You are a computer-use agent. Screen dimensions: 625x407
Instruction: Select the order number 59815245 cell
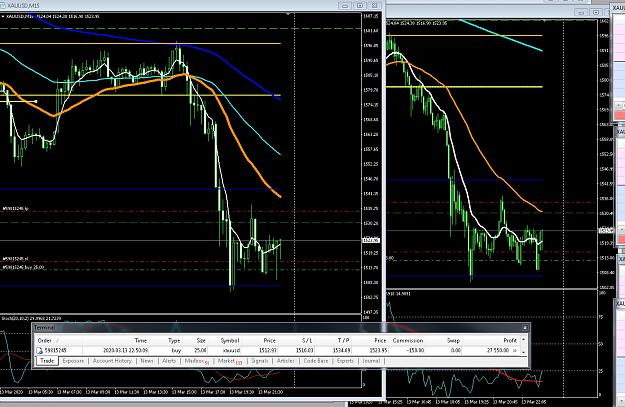click(x=55, y=350)
